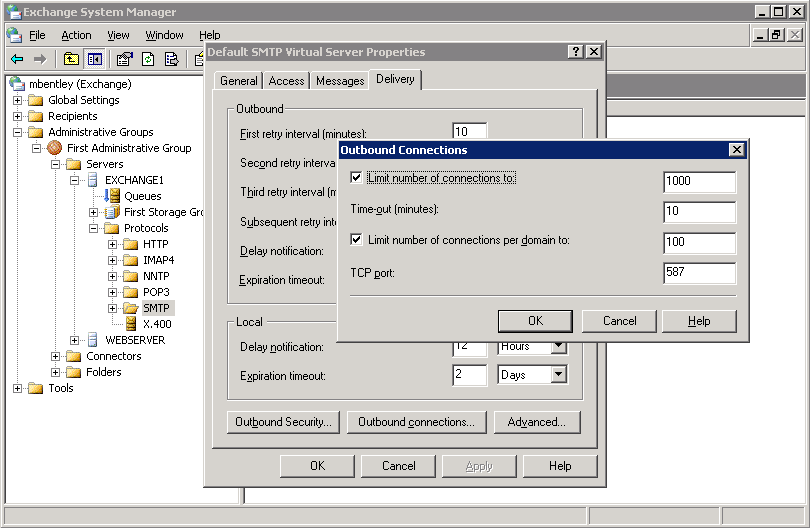Viewport: 810px width, 528px height.
Task: Click the First Administrative Group icon
Action: pyautogui.click(x=55, y=148)
